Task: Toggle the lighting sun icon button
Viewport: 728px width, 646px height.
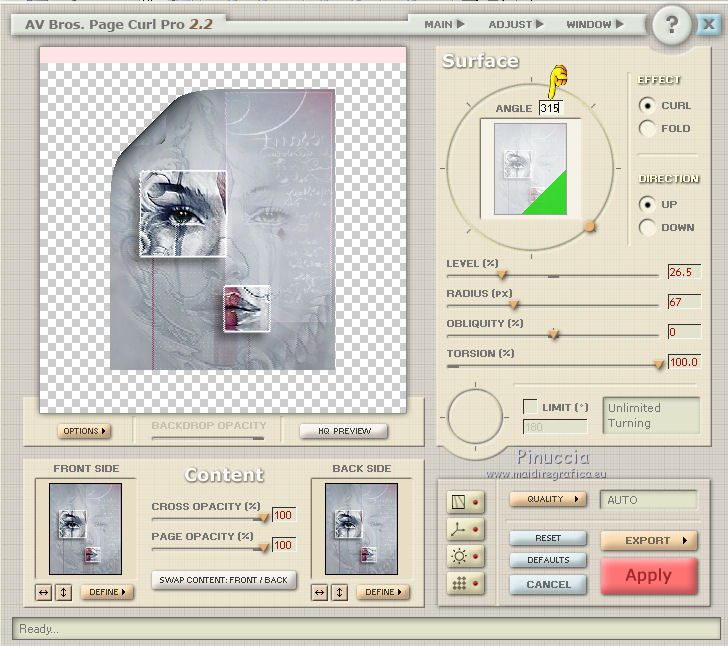Action: point(460,557)
